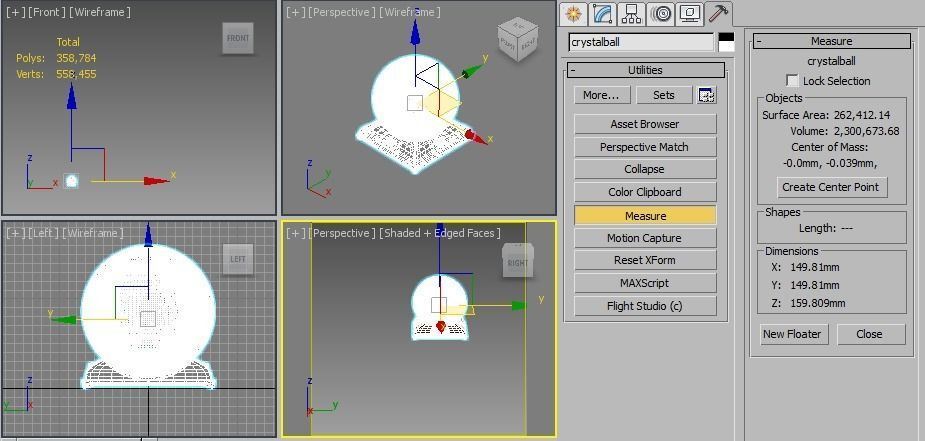Click the Surface Area value 262,412.14
This screenshot has width=925, height=441.
[862, 115]
